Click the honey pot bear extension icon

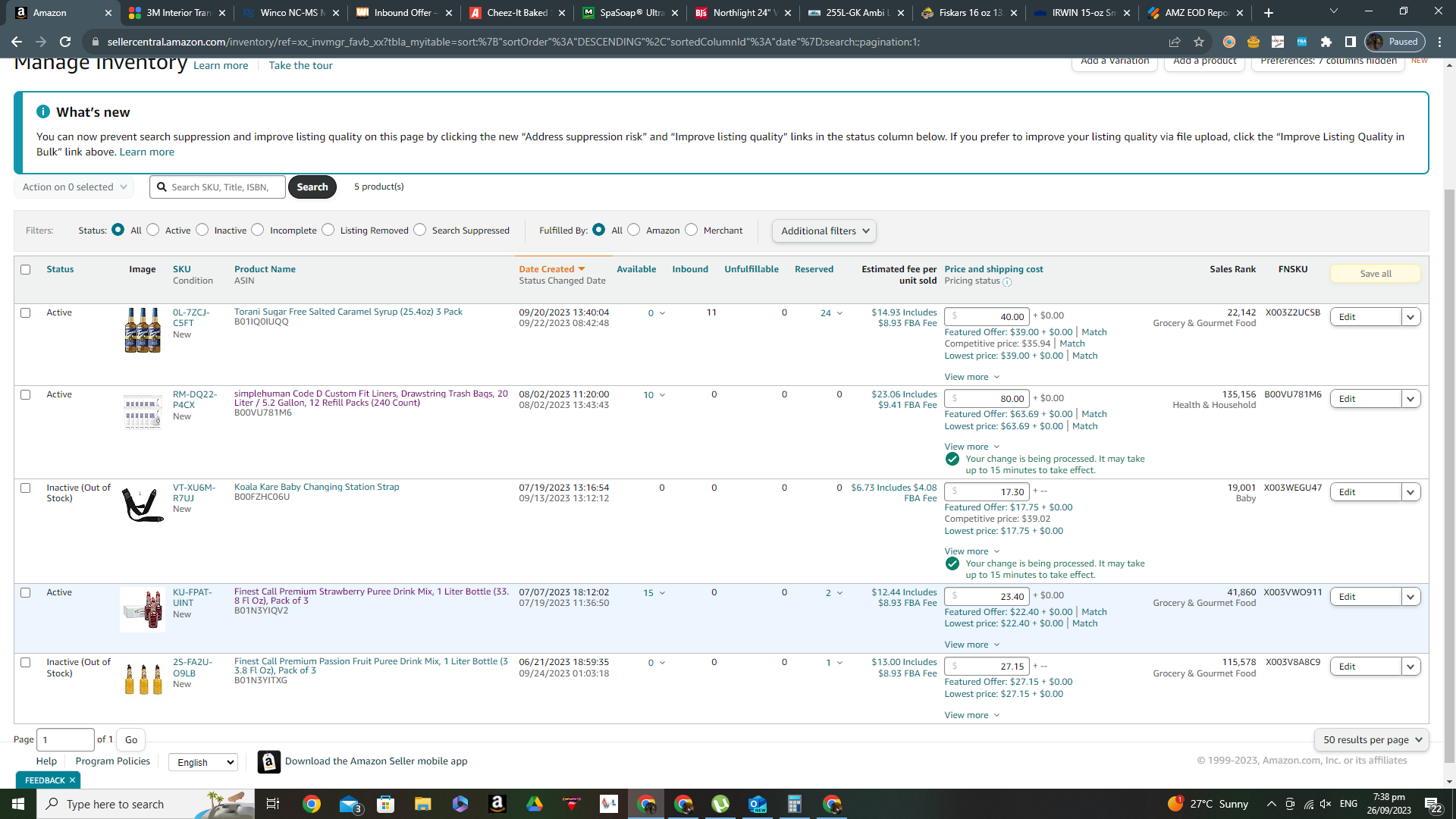pyautogui.click(x=1254, y=42)
